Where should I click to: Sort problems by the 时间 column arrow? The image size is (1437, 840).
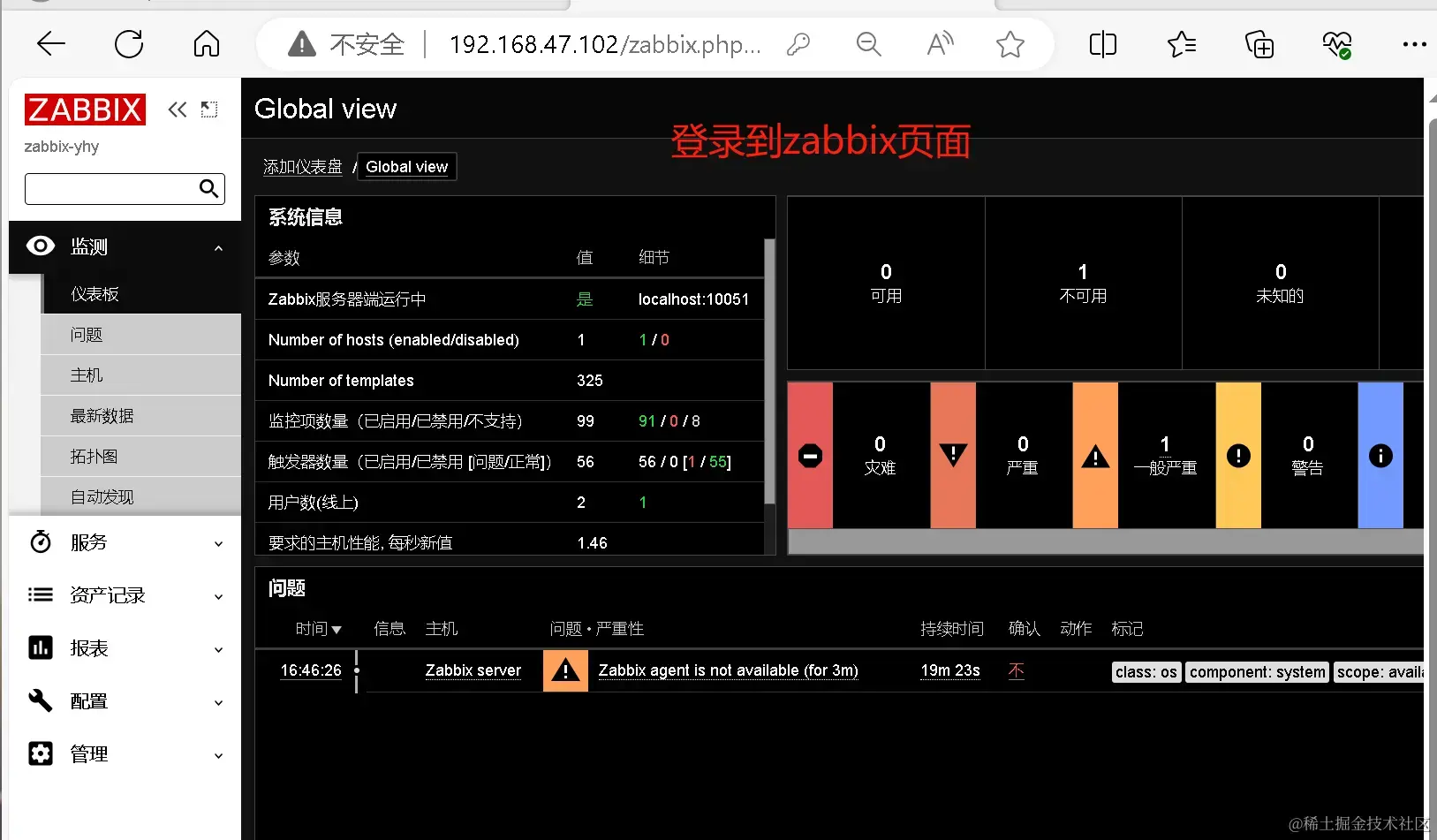click(x=336, y=630)
